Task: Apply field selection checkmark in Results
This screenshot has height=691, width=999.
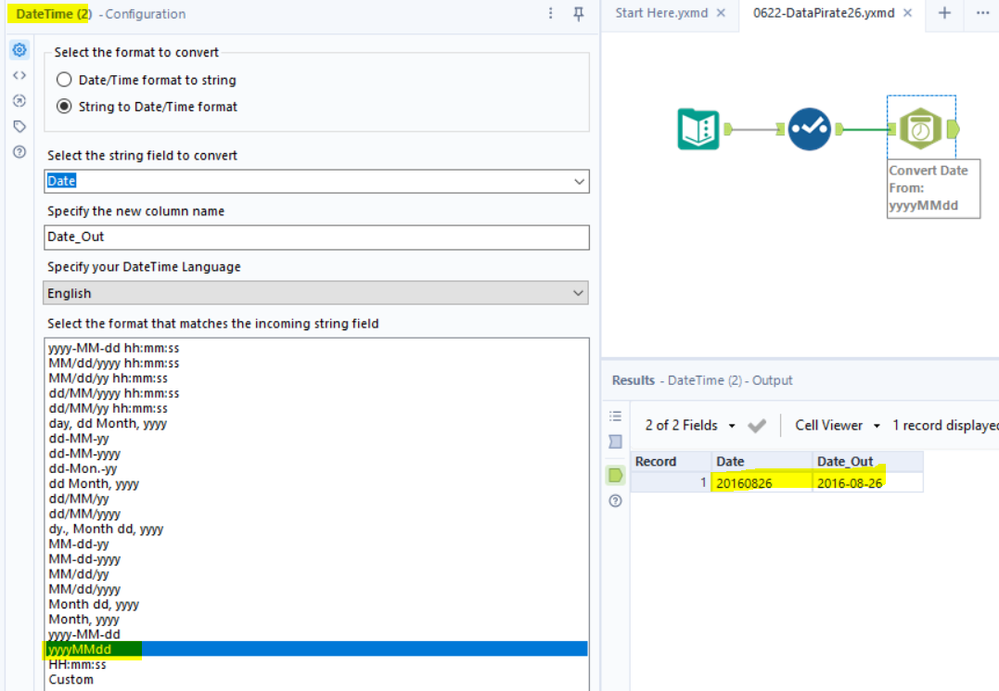Action: coord(757,425)
